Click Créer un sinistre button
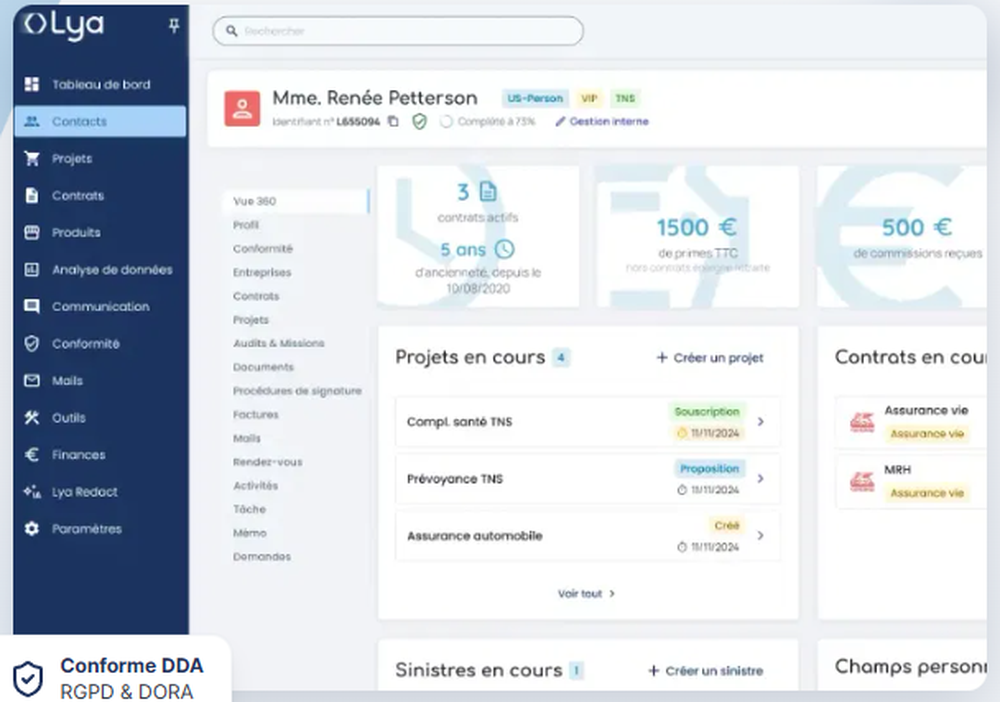The height and width of the screenshot is (702, 1000). click(x=705, y=671)
